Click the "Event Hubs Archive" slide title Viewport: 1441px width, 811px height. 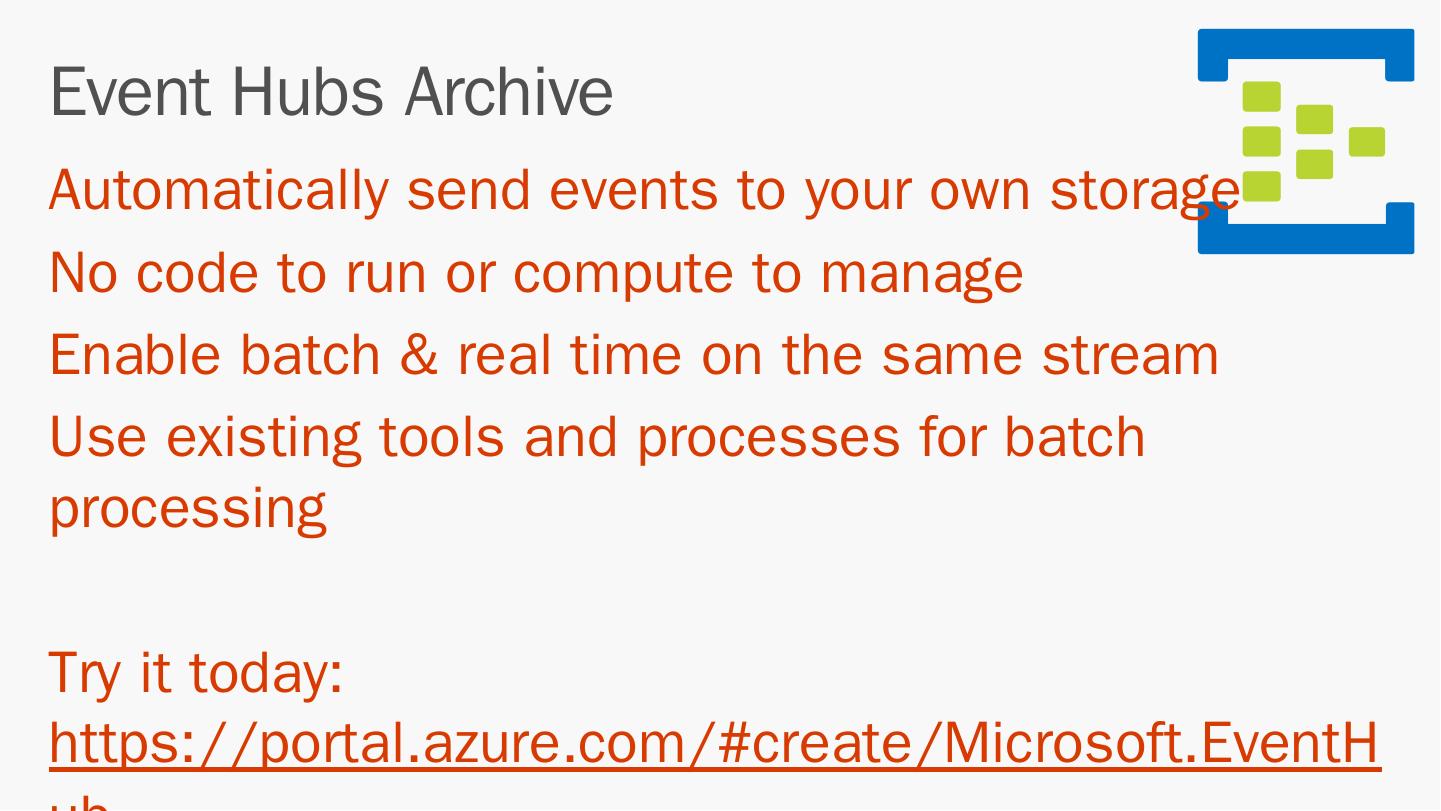[x=331, y=92]
